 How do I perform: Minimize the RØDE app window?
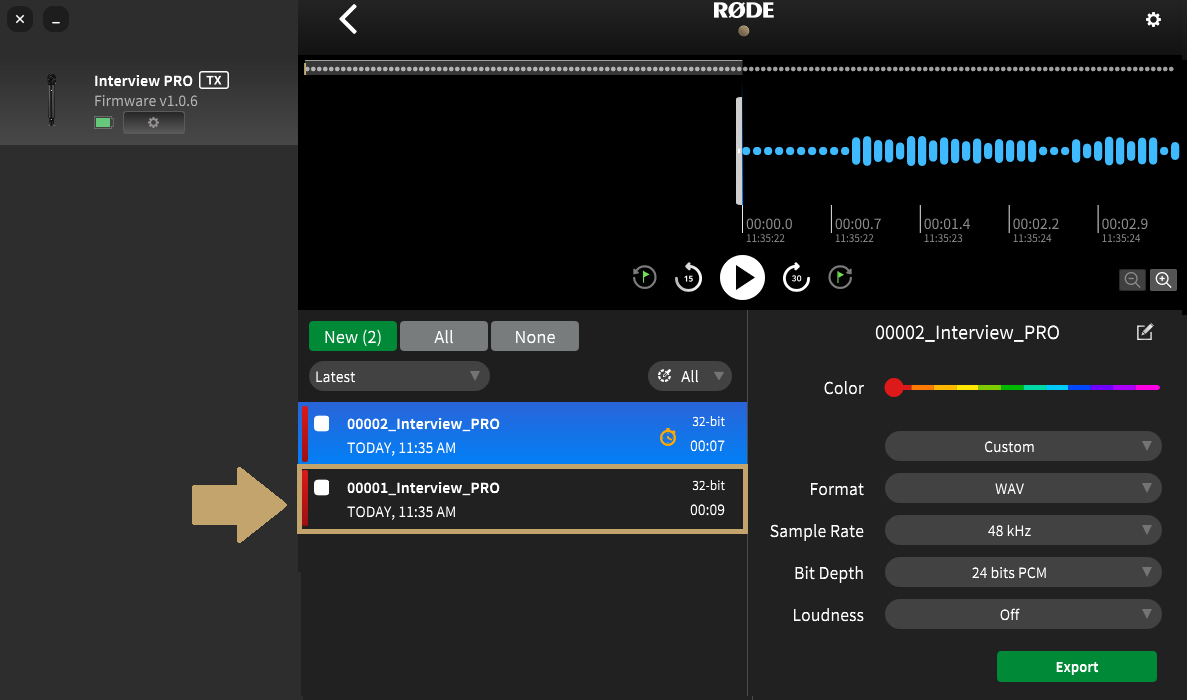coord(56,20)
